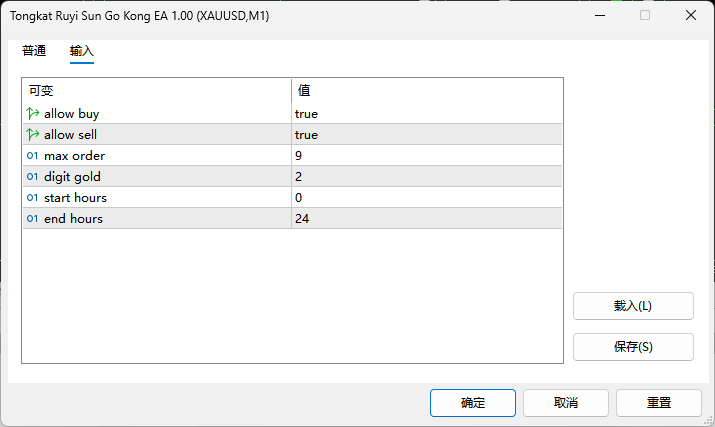The height and width of the screenshot is (427, 715).
Task: Edit the digit gold value 2
Action: [426, 177]
